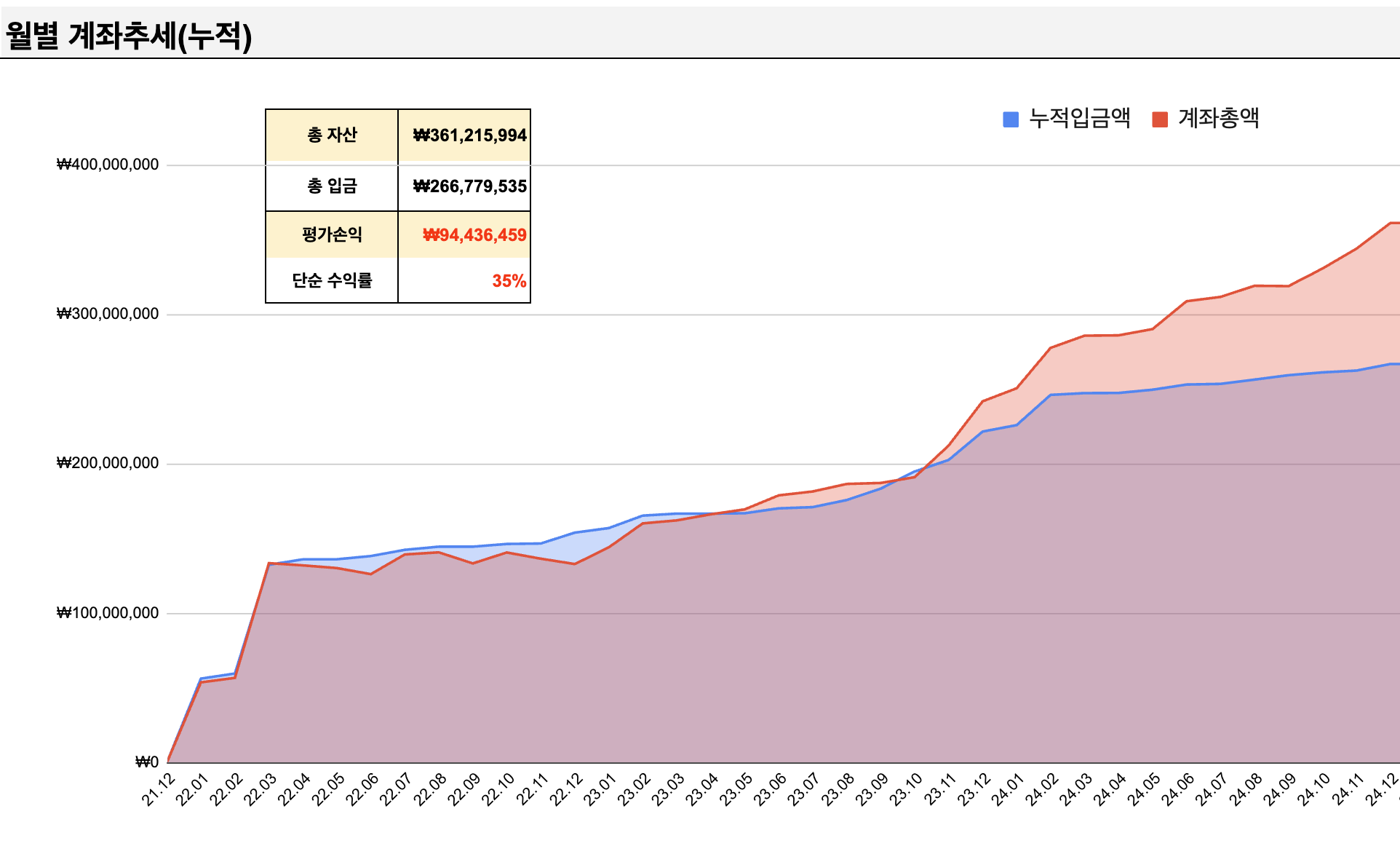
Task: Select the 누적입금액 legend label
Action: (1080, 118)
